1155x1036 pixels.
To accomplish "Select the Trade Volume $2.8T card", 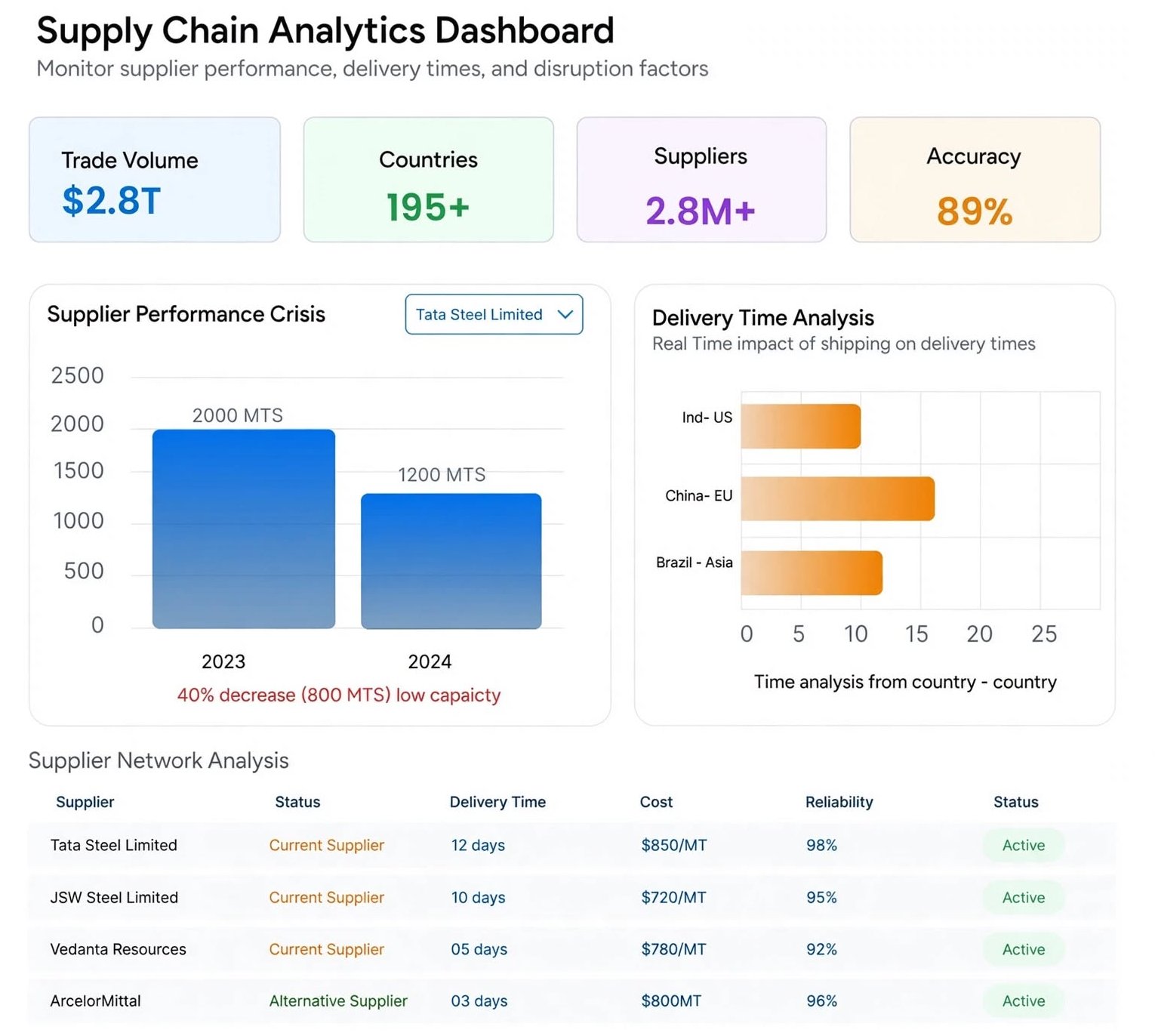I will 155,180.
